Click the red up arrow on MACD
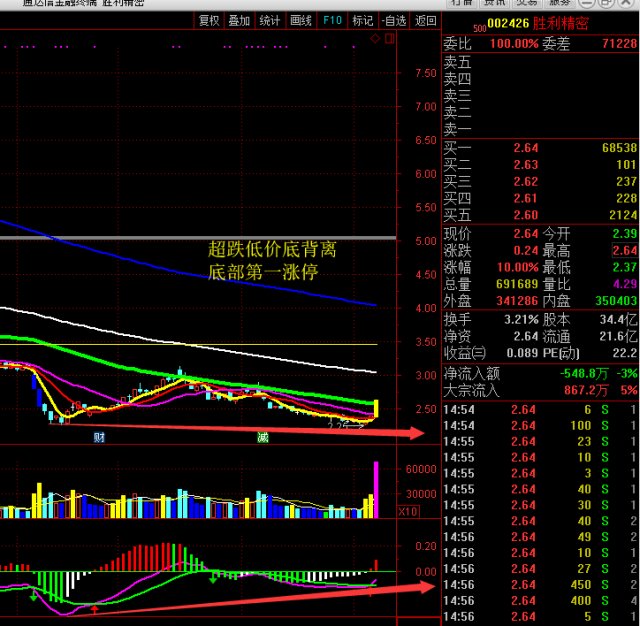The width and height of the screenshot is (640, 626). [x=95, y=608]
